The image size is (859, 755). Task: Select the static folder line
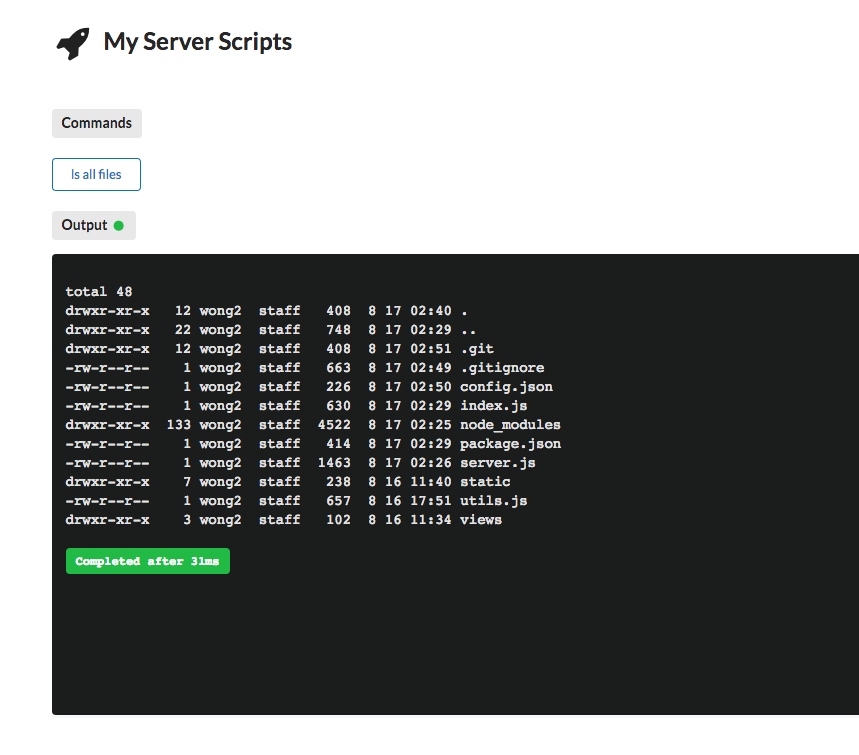(x=300, y=481)
